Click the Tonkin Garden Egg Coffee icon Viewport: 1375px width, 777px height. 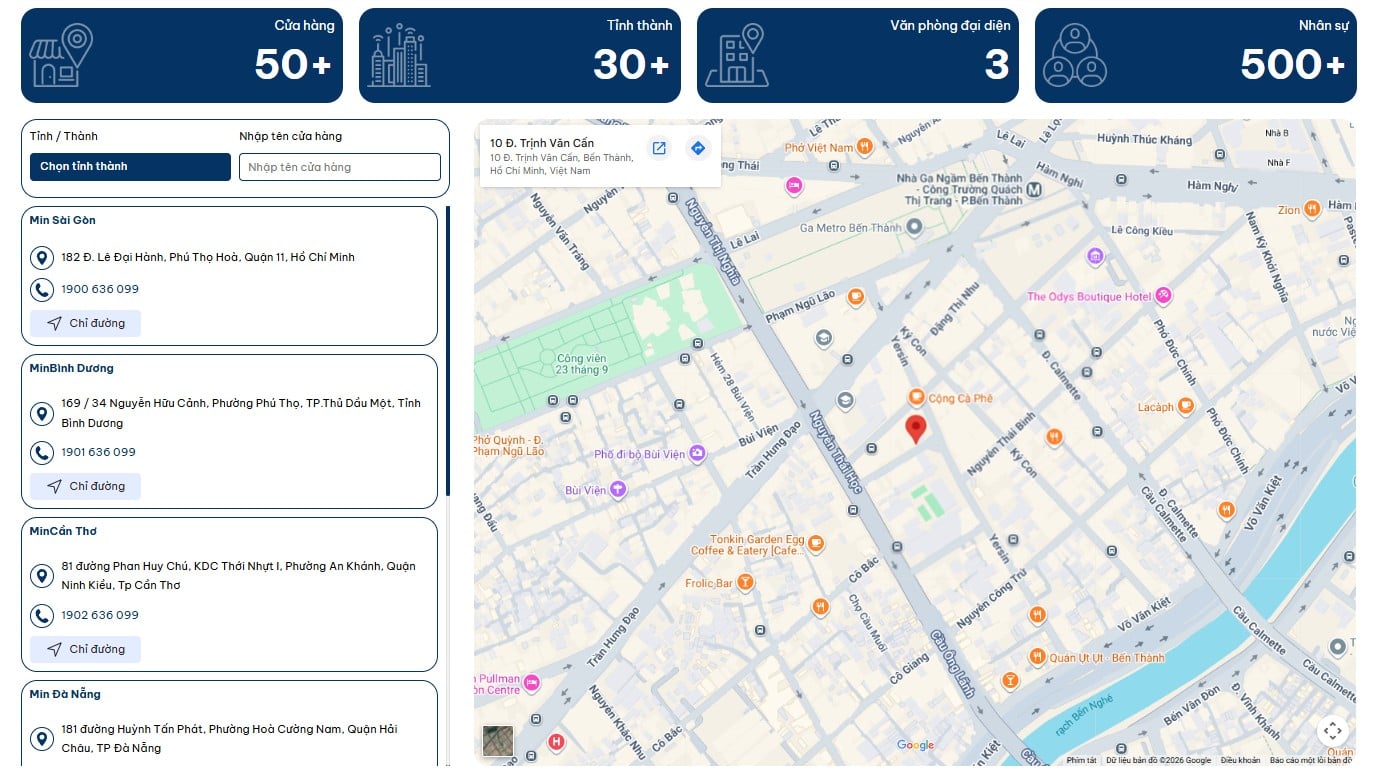coord(816,544)
